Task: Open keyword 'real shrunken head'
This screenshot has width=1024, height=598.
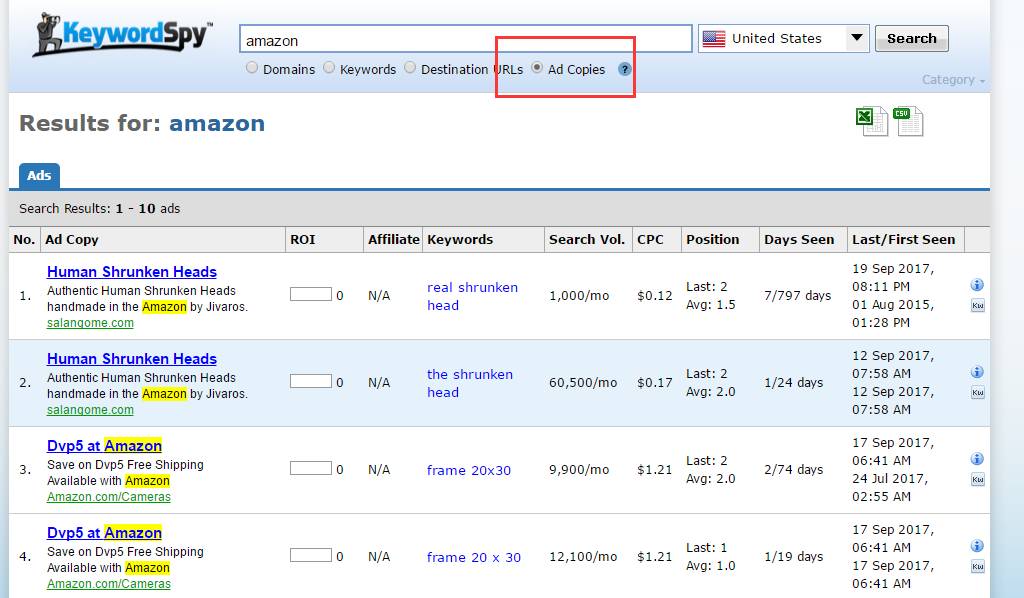Action: [x=473, y=296]
